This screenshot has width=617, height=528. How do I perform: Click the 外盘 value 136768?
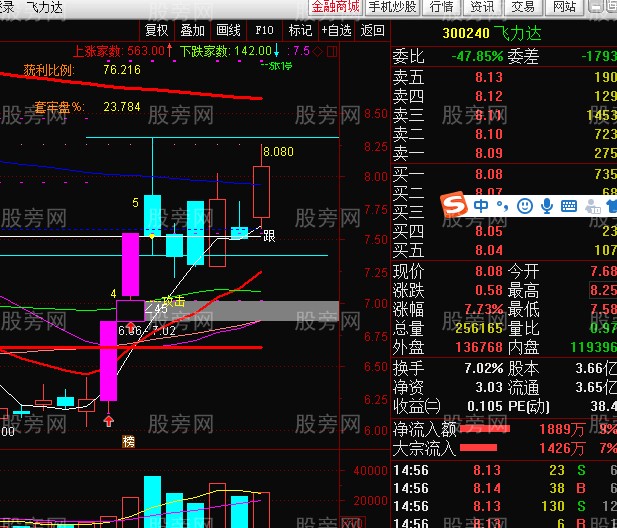479,347
